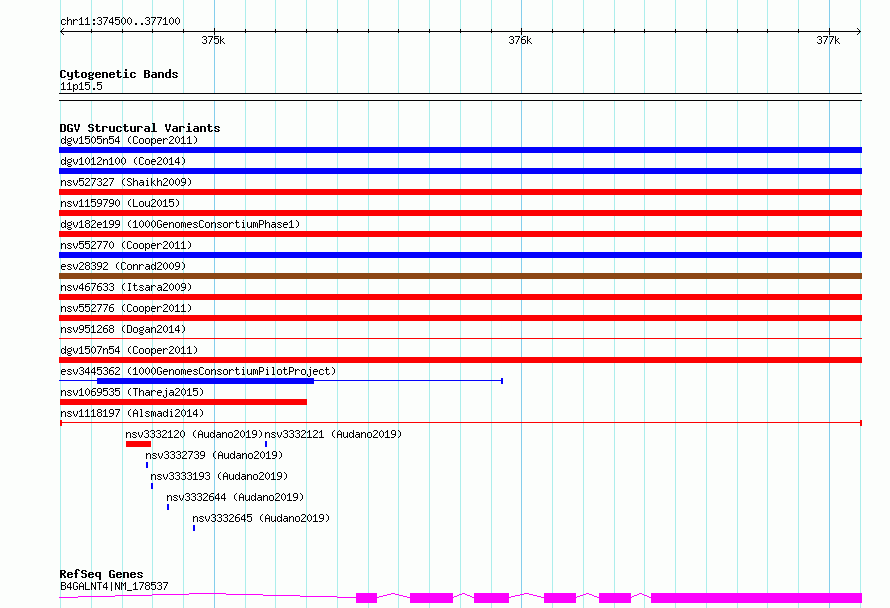The width and height of the screenshot is (890, 608).
Task: Select nsv1159790 (Lou2015) label
Action: click(x=120, y=203)
